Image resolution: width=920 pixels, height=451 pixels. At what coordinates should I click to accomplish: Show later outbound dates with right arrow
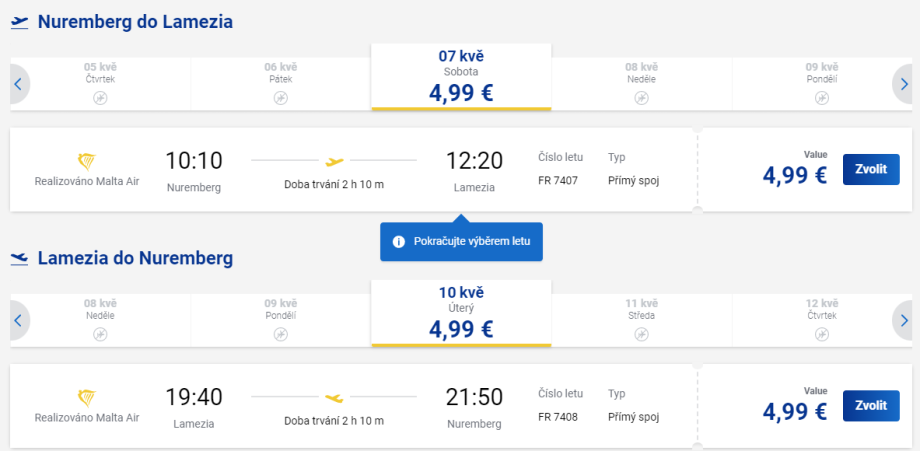(903, 85)
